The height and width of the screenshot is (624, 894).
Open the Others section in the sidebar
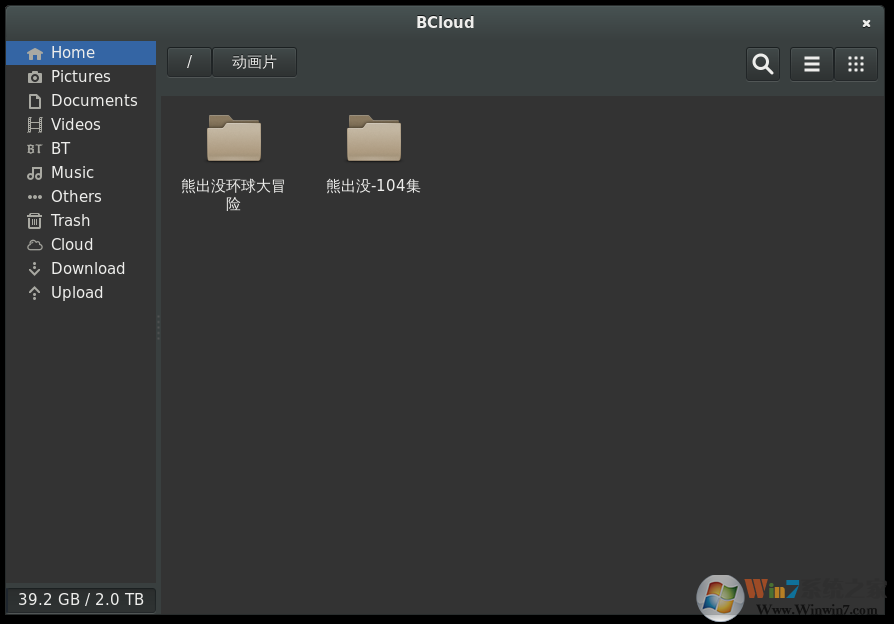tap(76, 196)
